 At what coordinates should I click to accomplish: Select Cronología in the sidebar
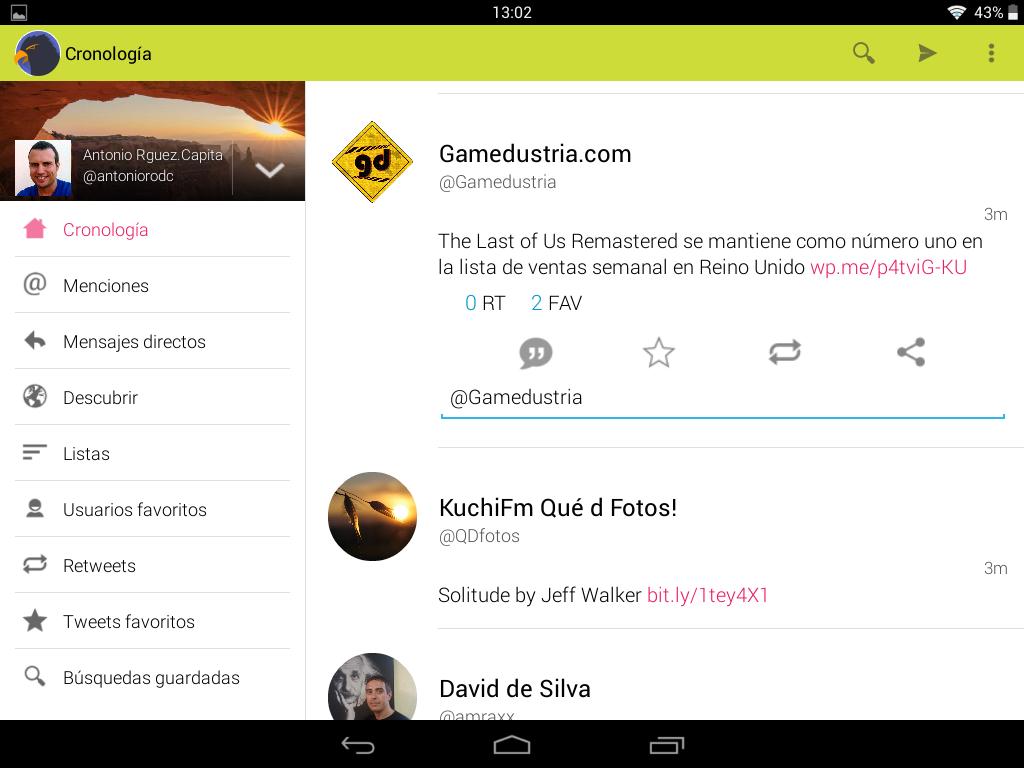152,229
